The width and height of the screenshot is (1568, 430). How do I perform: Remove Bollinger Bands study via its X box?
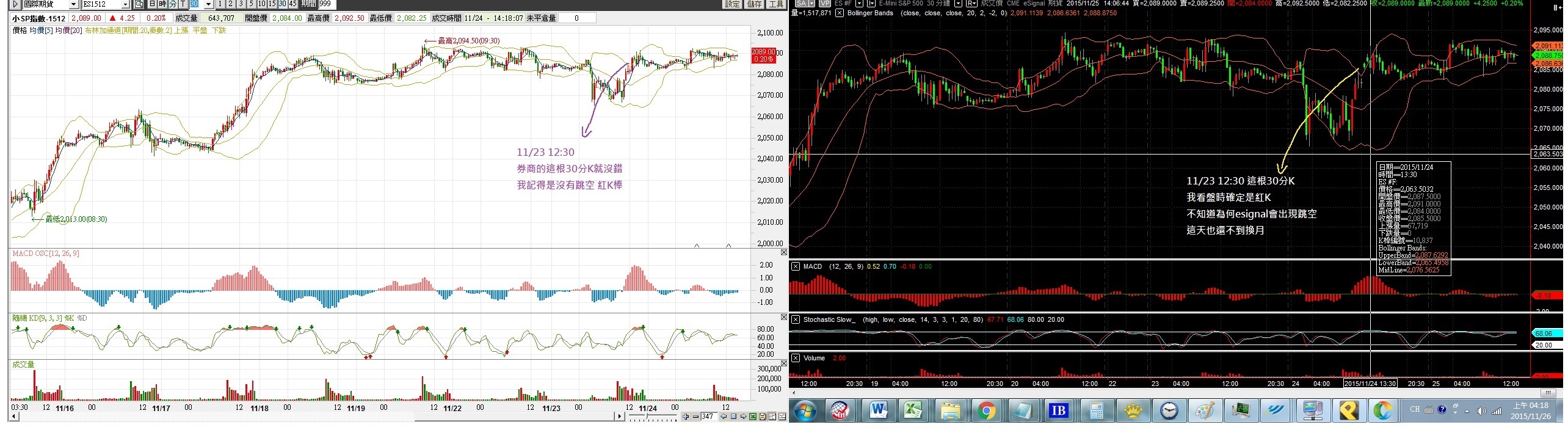(x=840, y=13)
